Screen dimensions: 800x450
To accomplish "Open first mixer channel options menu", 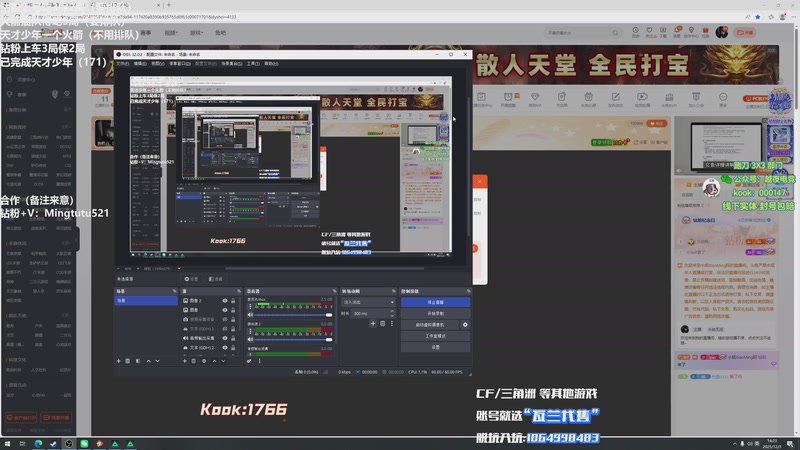I will tap(250, 307).
